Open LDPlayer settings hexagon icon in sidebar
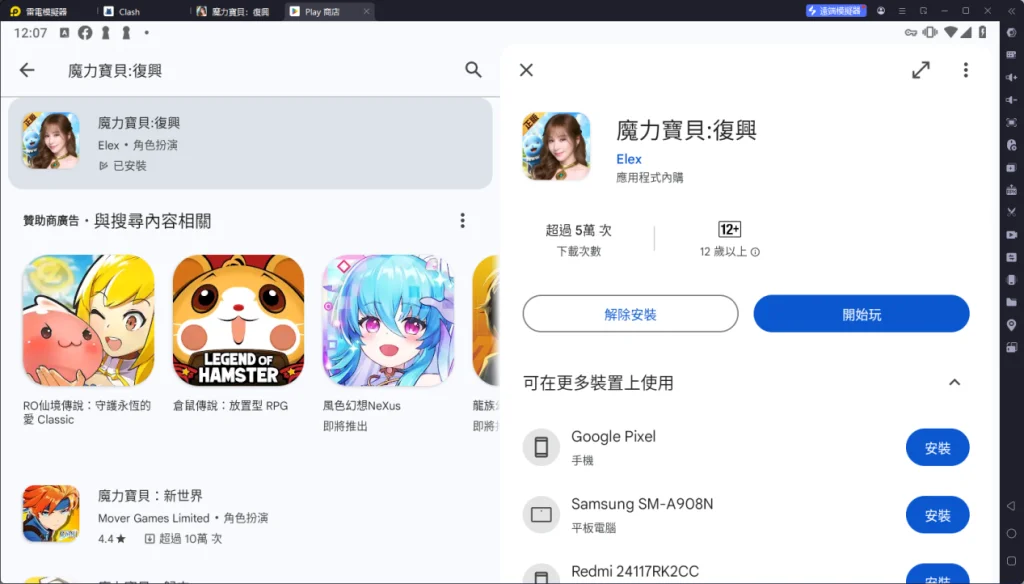1024x584 pixels. (1012, 33)
